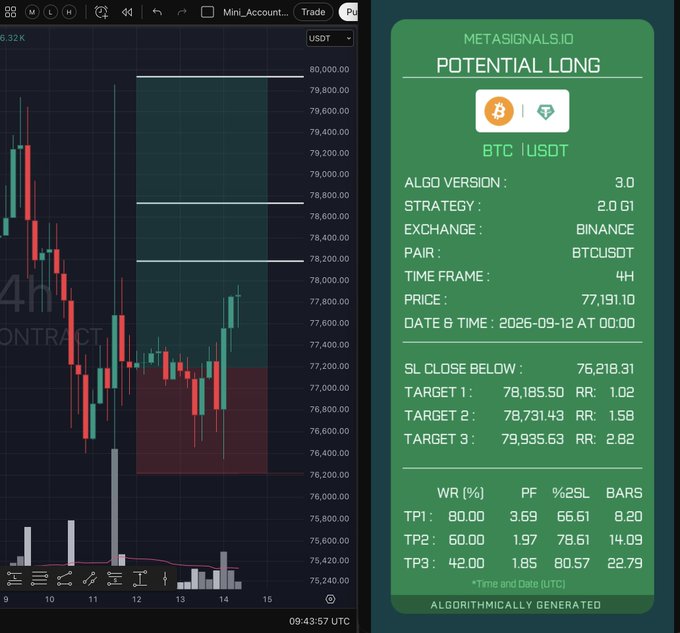
Task: Click the 78,000.00 price axis label
Action: pyautogui.click(x=329, y=280)
